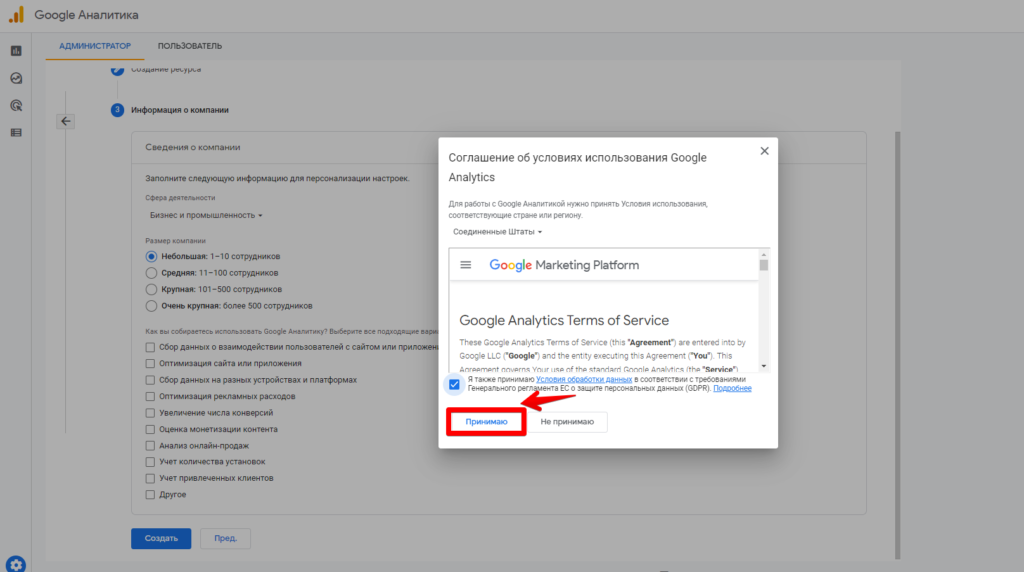
Task: Check Учет привлеченных клиентов checkbox
Action: (x=150, y=478)
